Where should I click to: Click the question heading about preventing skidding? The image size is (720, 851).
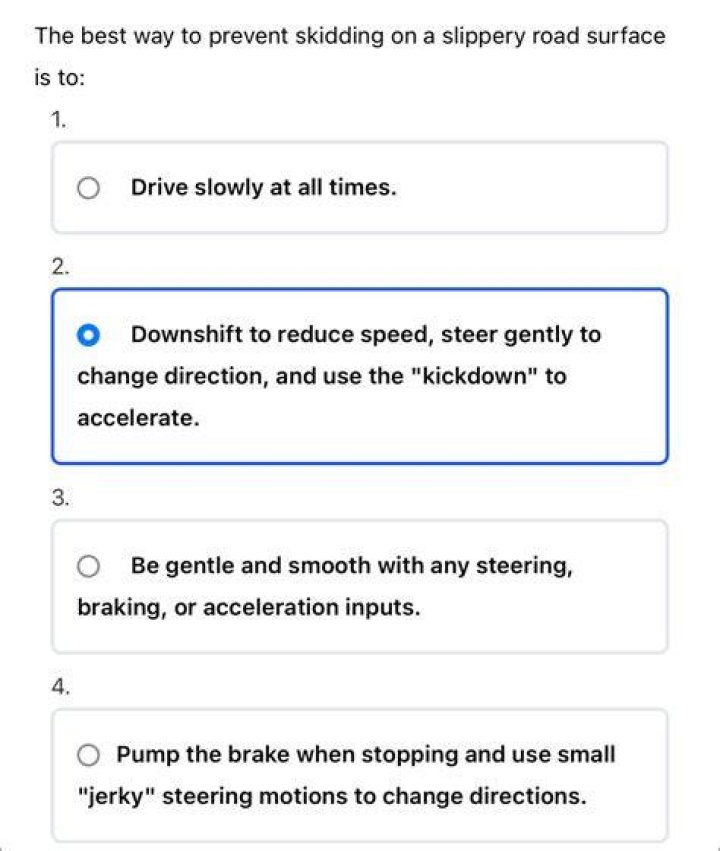tap(350, 56)
